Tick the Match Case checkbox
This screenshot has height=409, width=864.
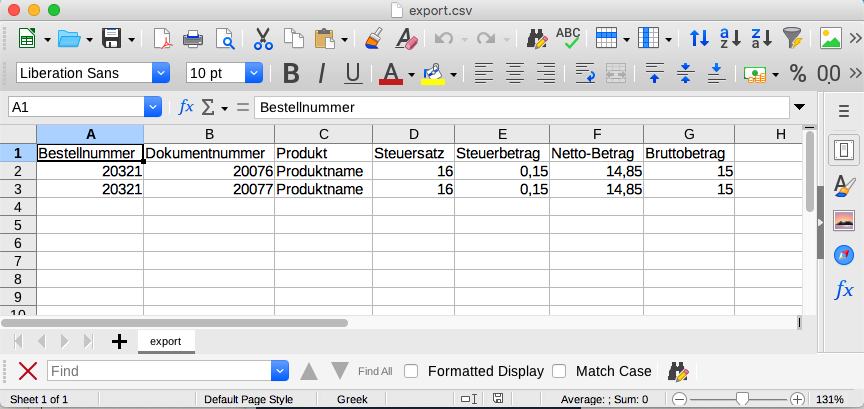[x=559, y=371]
